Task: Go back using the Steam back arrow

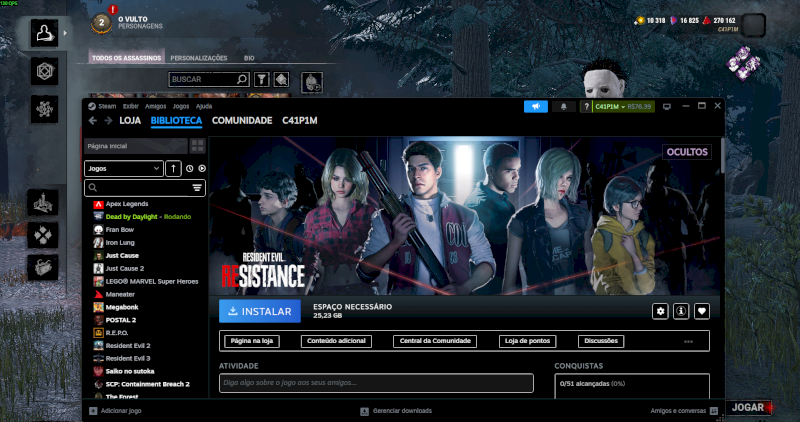Action: click(x=92, y=120)
